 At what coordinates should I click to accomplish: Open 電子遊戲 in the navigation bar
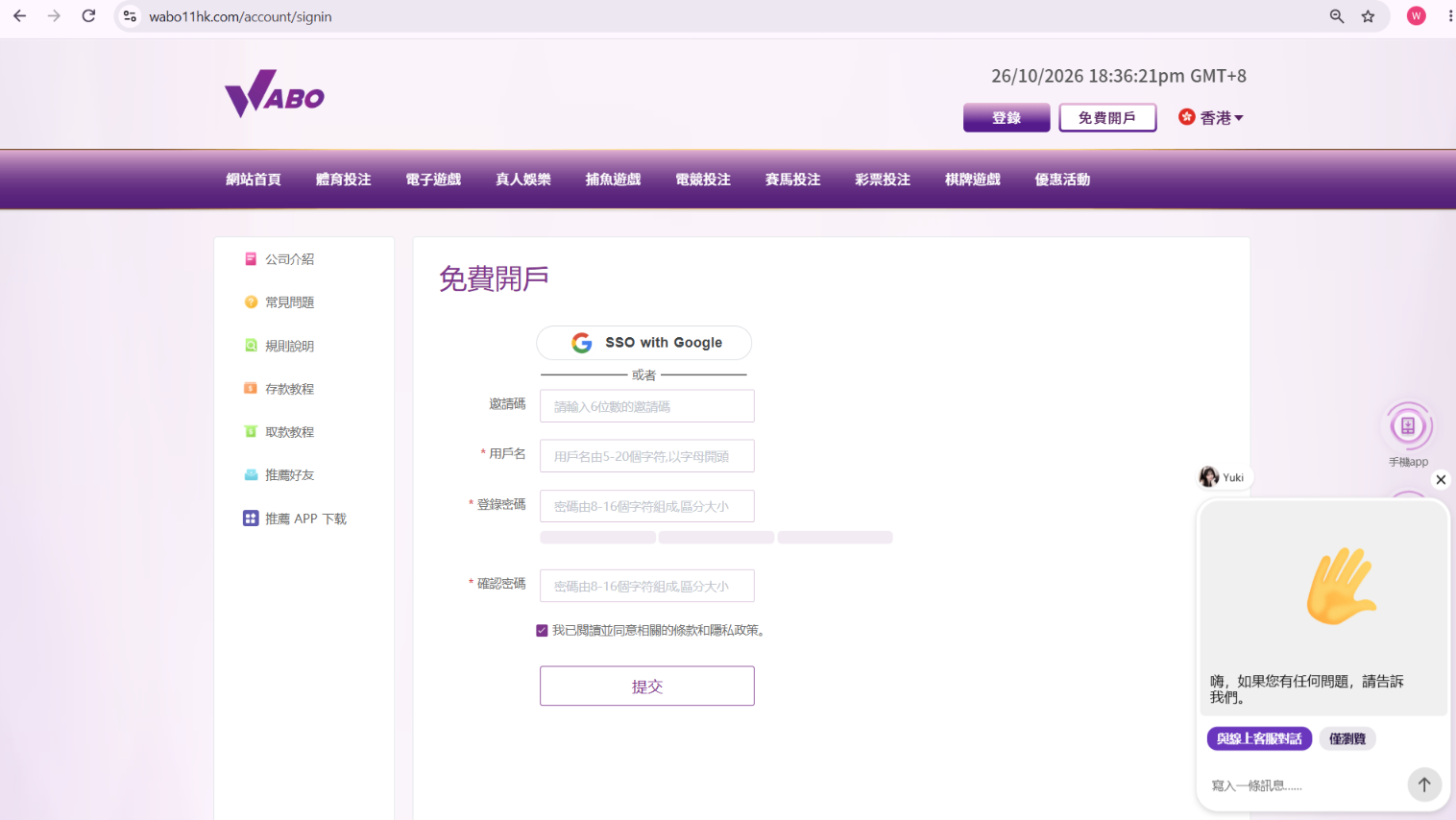[433, 180]
